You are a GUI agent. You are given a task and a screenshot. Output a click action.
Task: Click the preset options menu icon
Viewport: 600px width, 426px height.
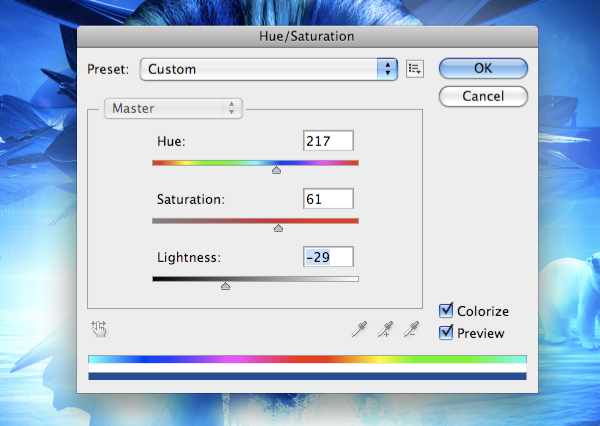point(415,69)
